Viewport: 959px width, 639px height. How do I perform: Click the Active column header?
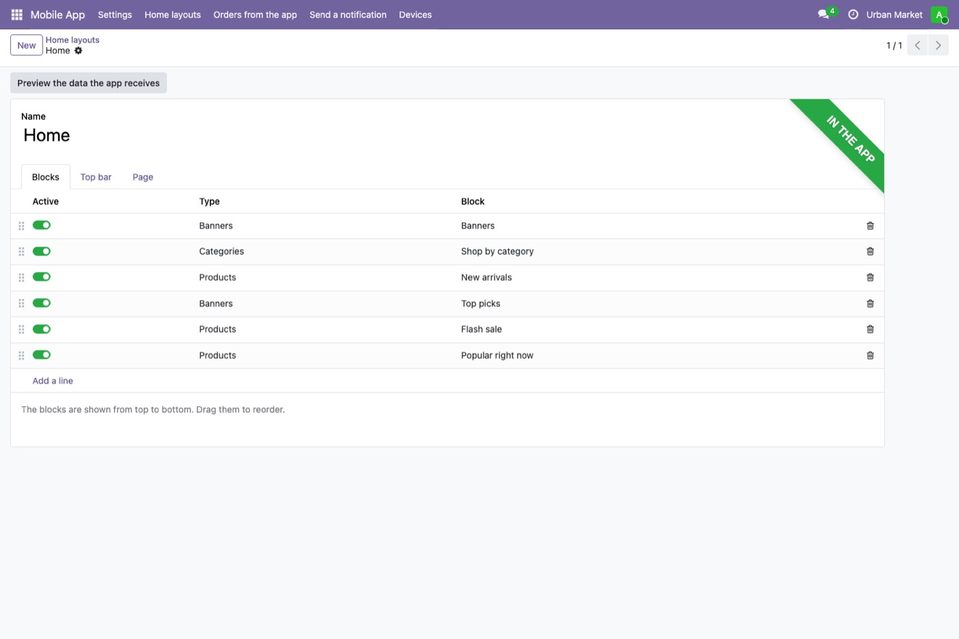pos(45,201)
